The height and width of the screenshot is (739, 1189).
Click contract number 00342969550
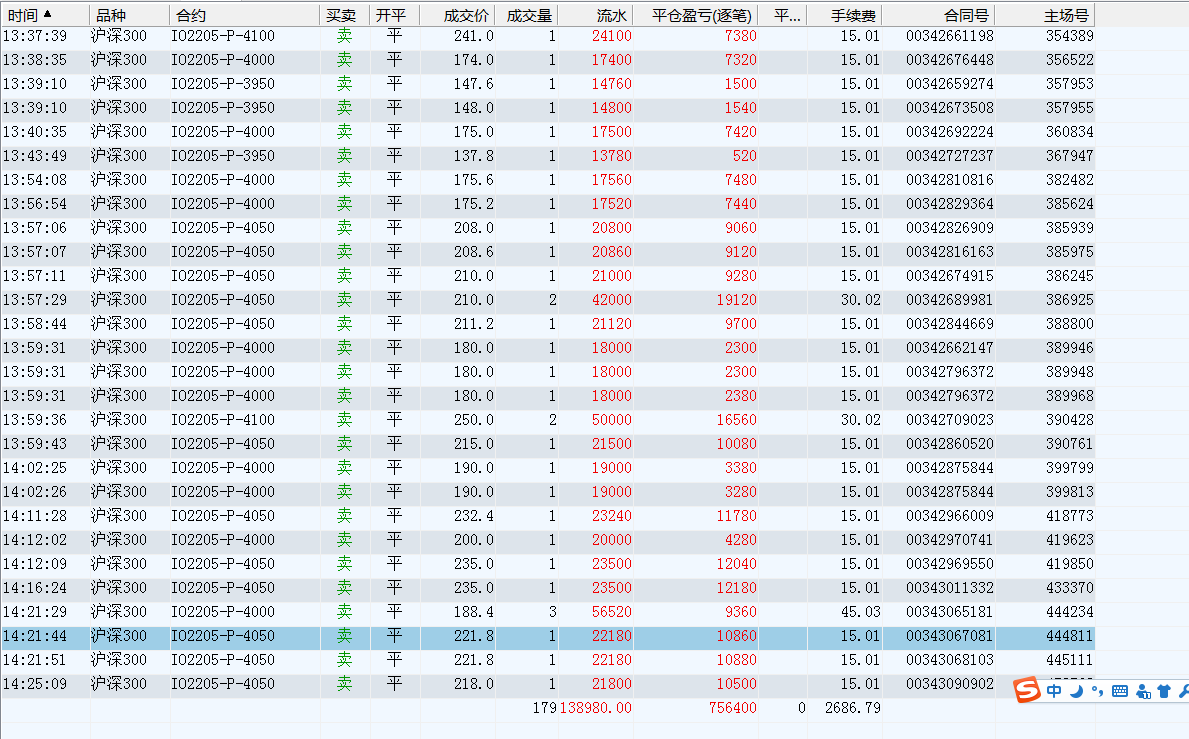point(949,564)
